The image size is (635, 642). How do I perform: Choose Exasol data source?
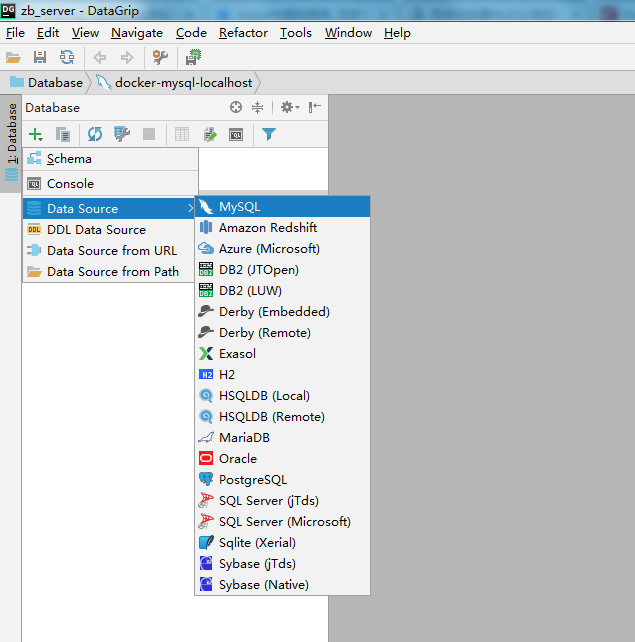coord(282,353)
